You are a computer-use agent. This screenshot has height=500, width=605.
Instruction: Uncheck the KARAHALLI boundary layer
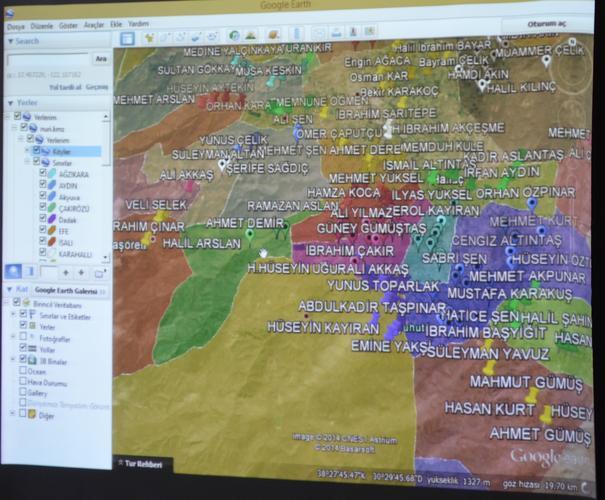(43, 253)
